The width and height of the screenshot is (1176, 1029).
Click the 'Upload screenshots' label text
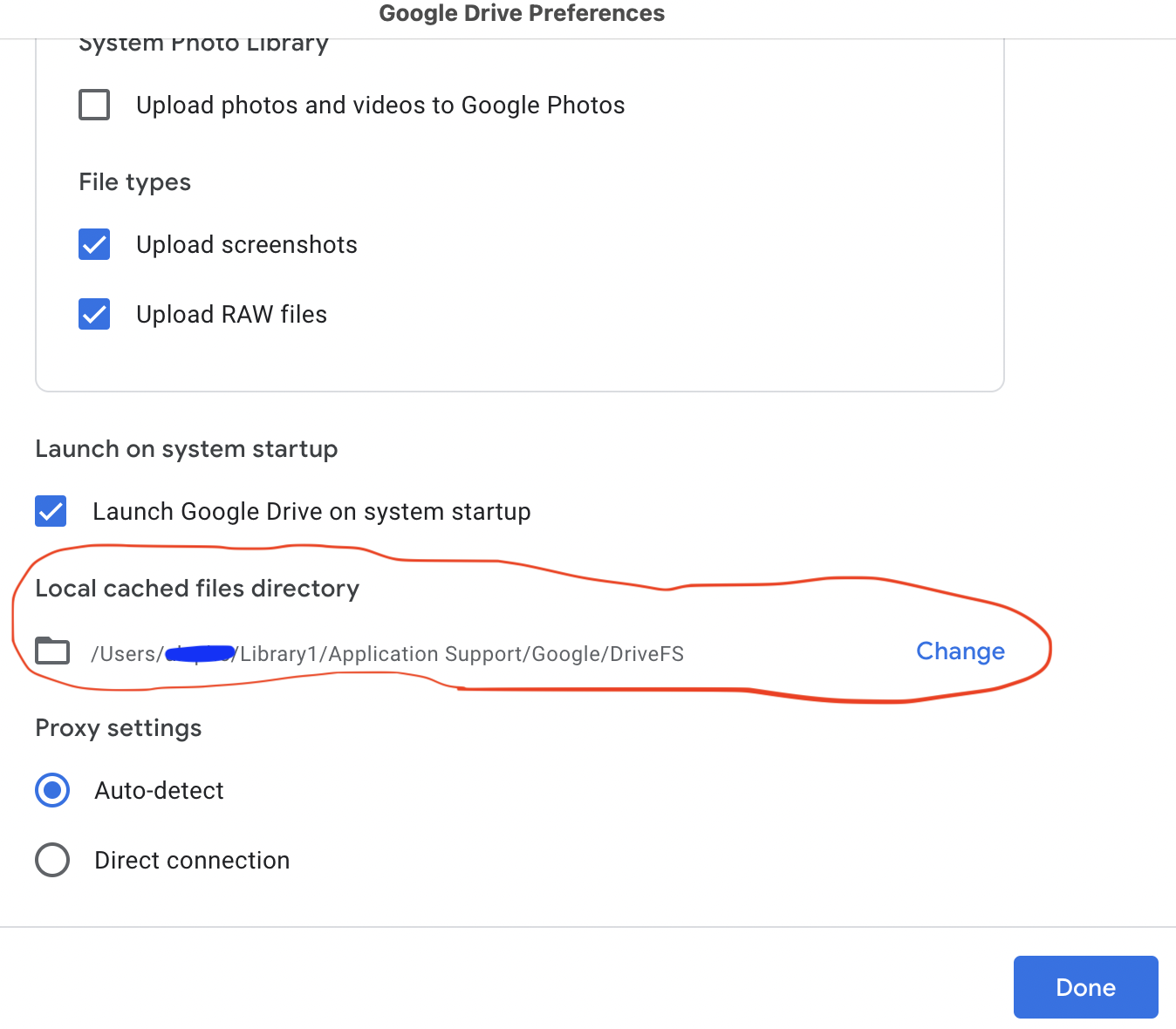coord(247,245)
